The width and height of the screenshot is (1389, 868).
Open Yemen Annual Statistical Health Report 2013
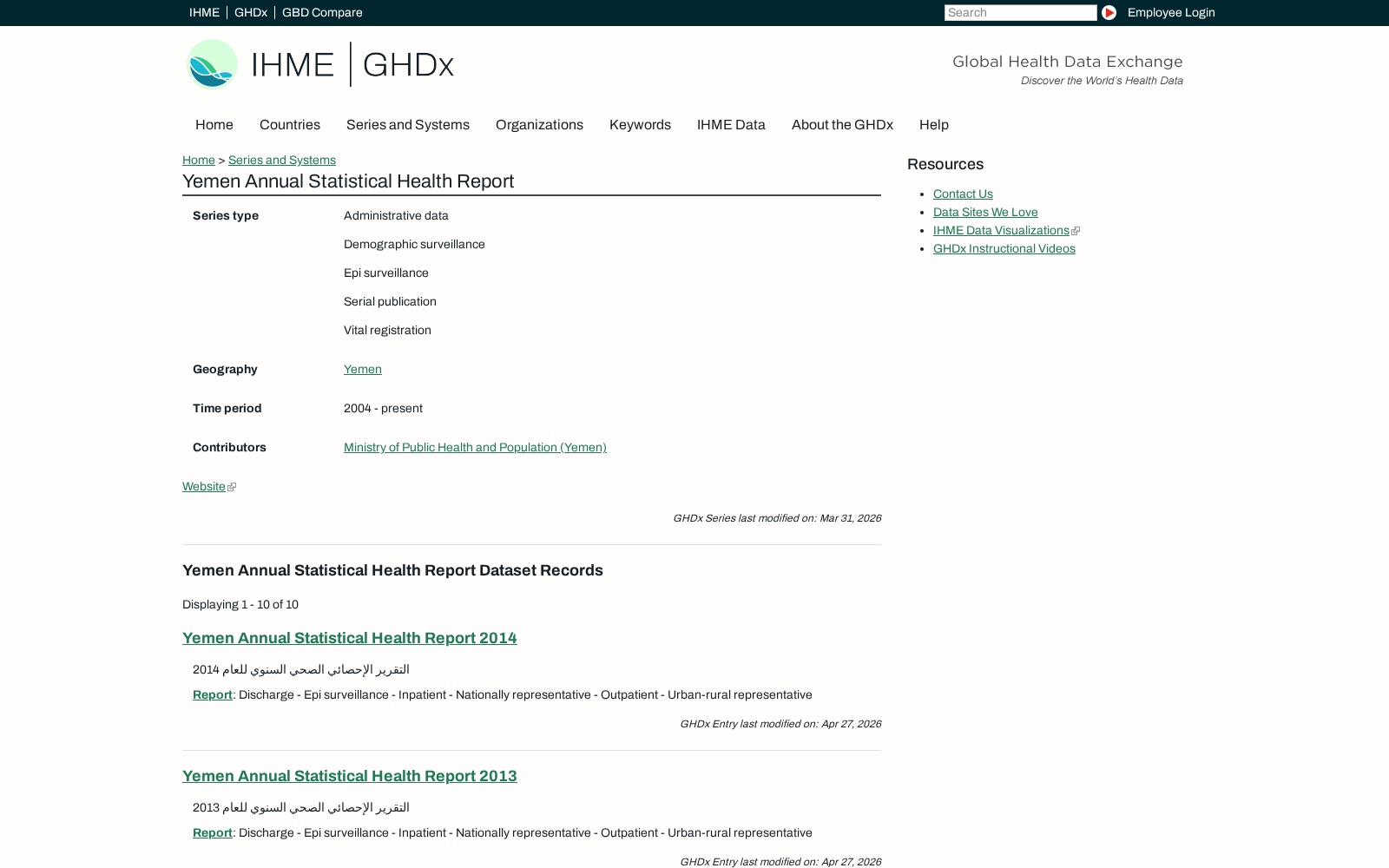point(350,776)
